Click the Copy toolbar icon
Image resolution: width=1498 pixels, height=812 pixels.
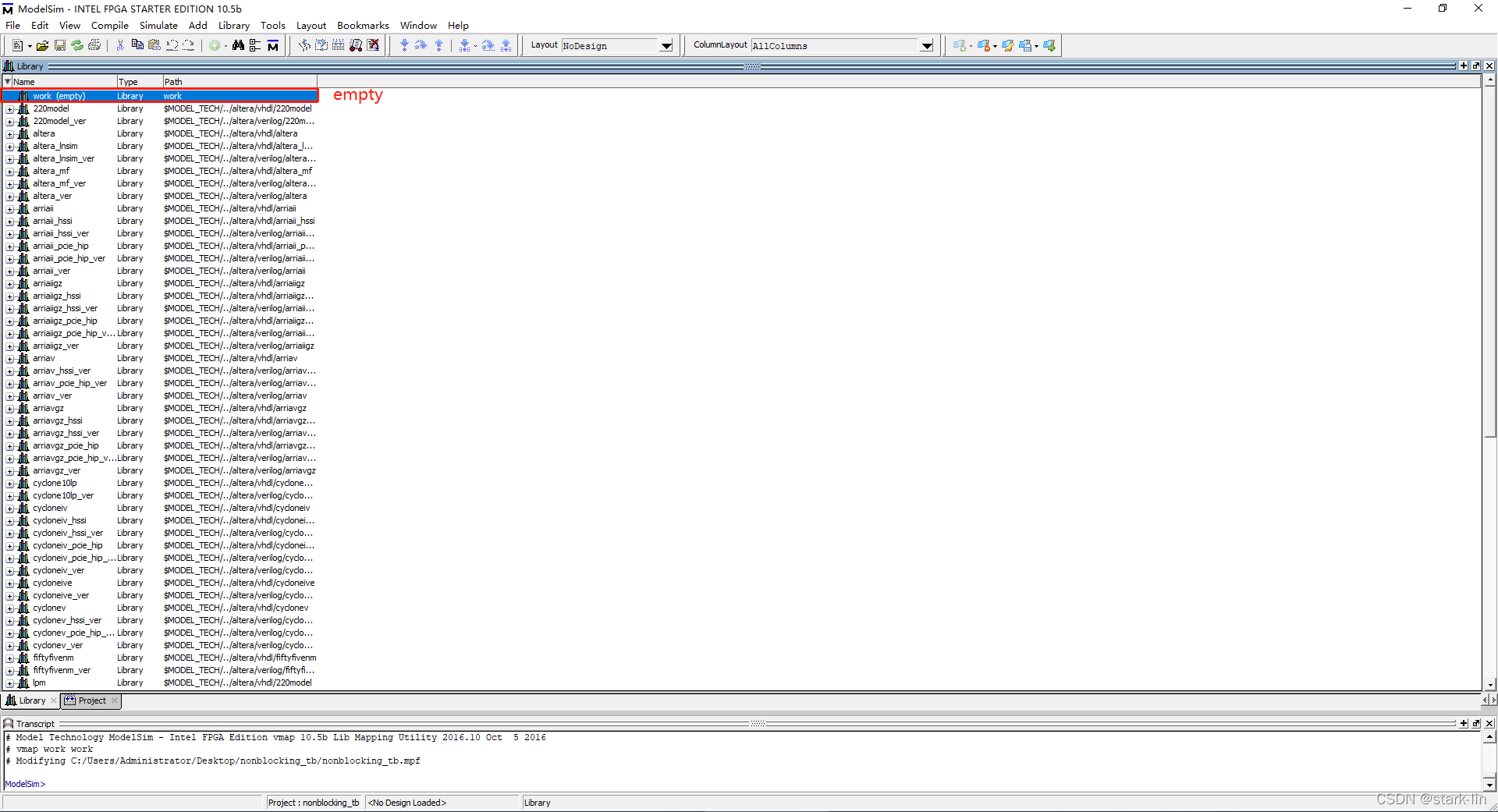pyautogui.click(x=137, y=45)
